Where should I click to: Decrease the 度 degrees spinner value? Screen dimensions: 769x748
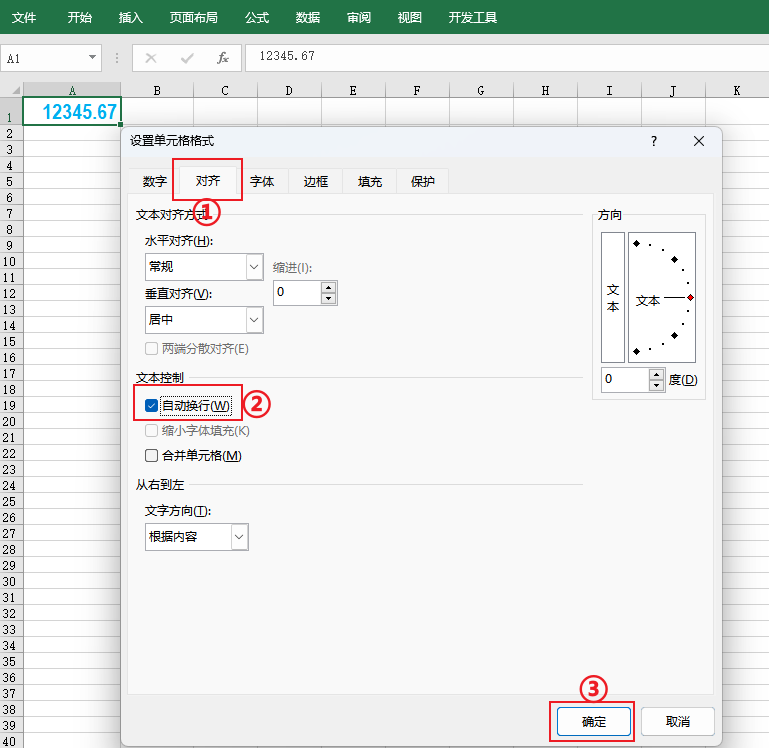pyautogui.click(x=657, y=385)
